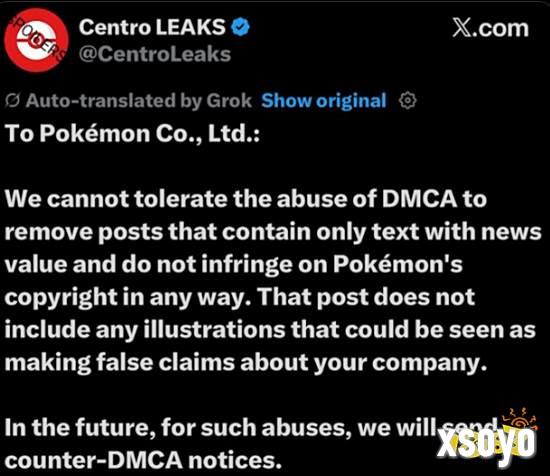The width and height of the screenshot is (550, 476).
Task: Open translation settings gear icon
Action: [x=408, y=101]
